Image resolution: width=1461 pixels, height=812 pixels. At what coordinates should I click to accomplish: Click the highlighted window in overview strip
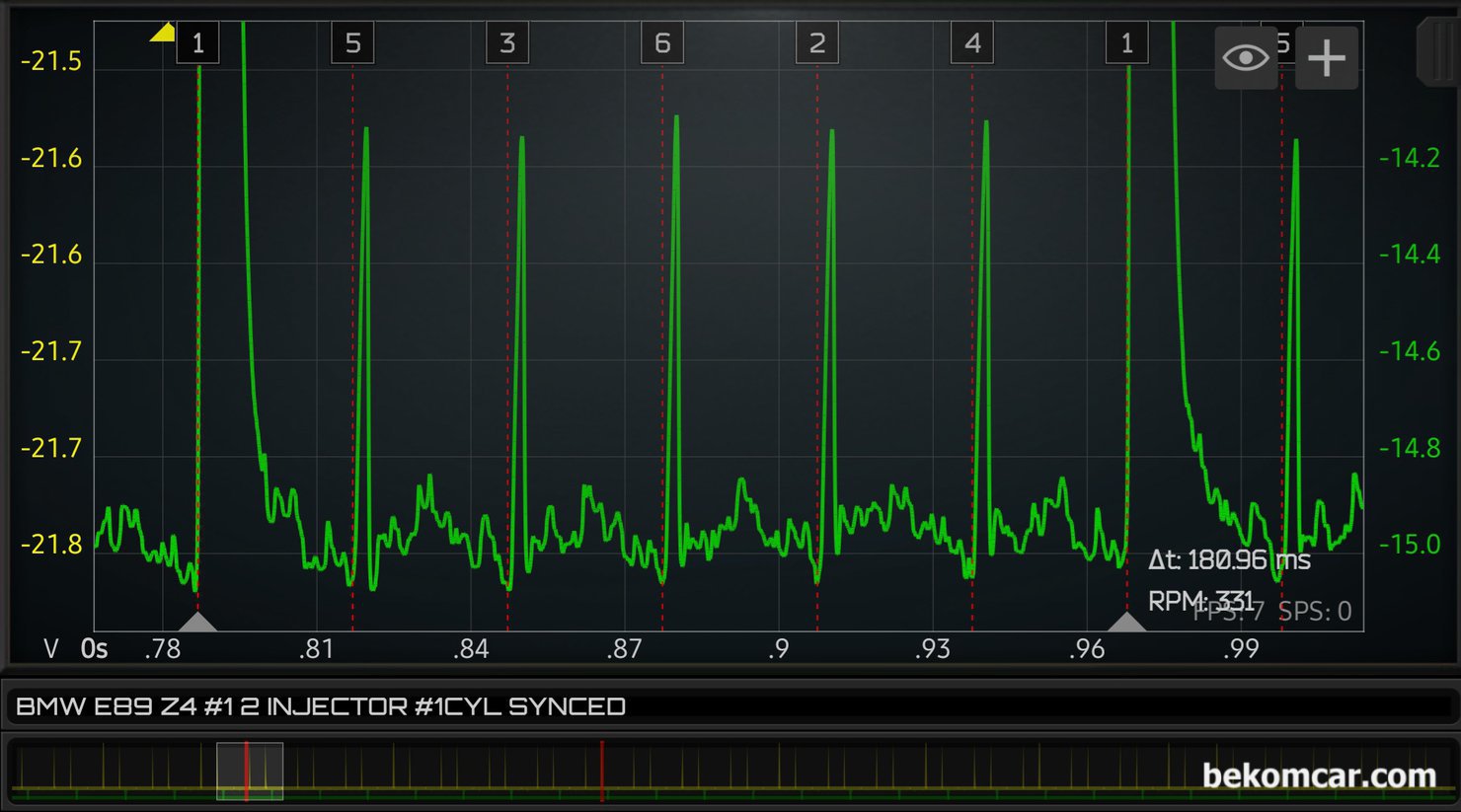coord(250,771)
